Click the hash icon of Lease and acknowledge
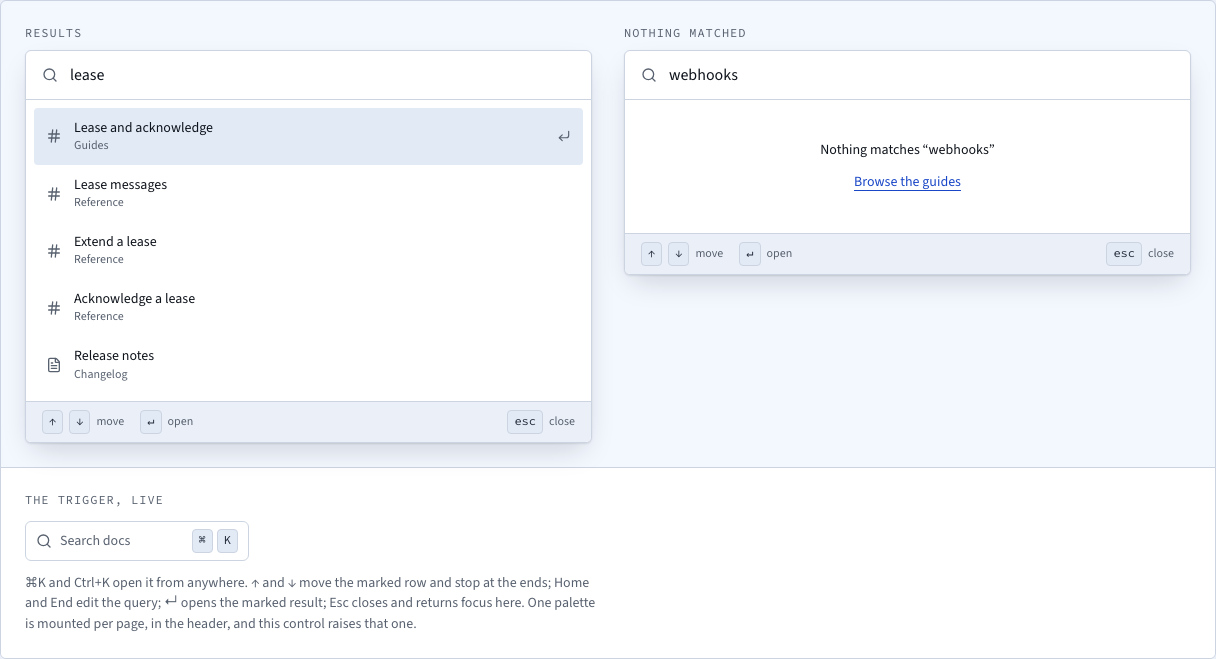 point(54,136)
